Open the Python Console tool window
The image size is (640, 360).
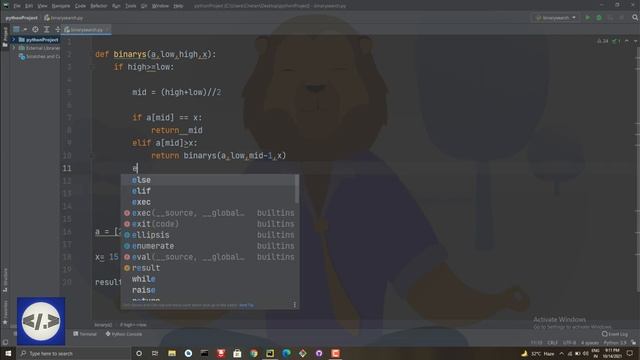(x=124, y=334)
